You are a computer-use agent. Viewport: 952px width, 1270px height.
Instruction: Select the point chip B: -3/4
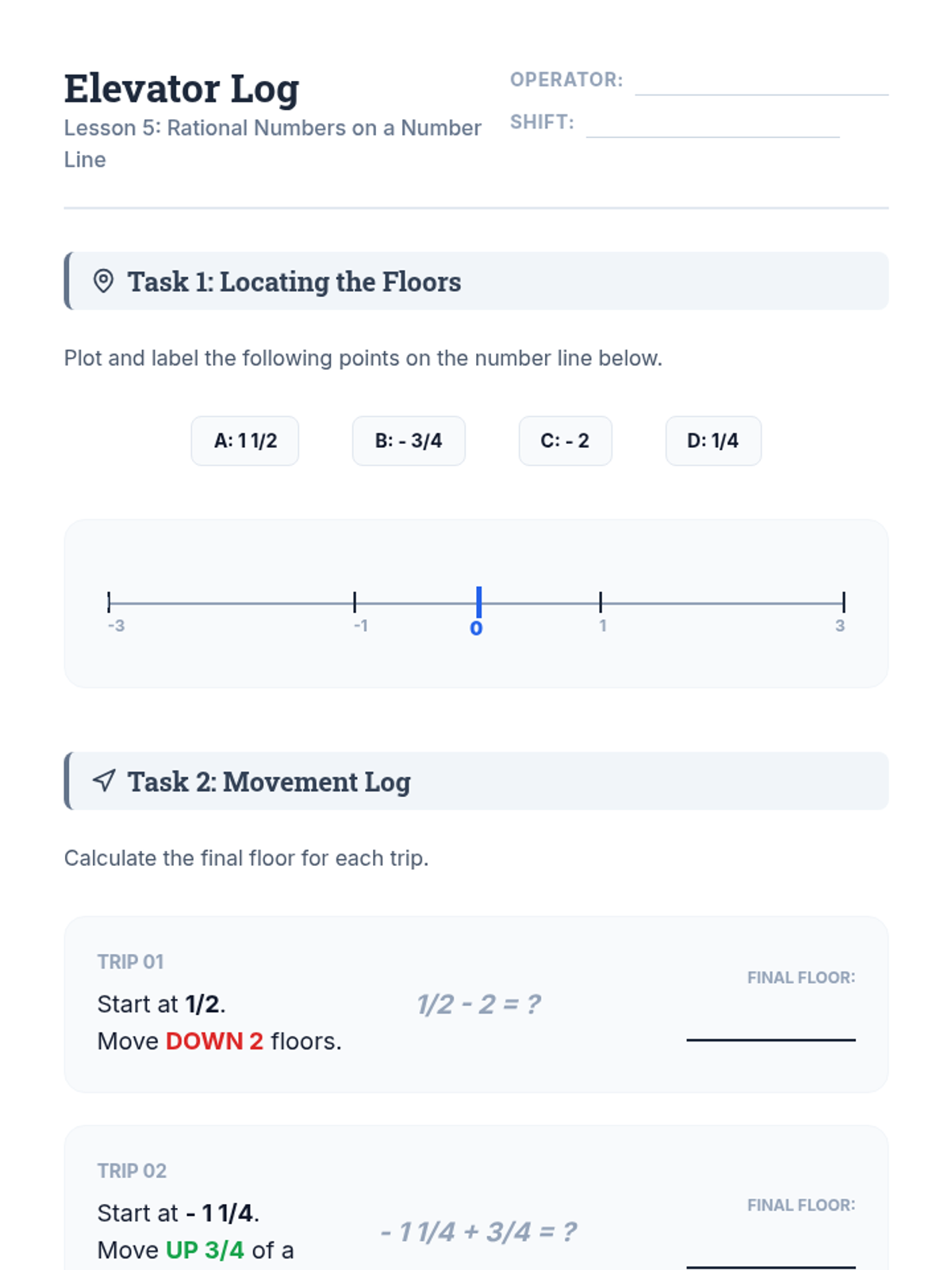pos(409,441)
